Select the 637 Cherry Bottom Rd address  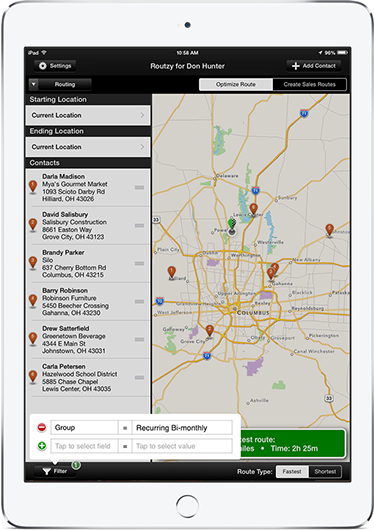(x=74, y=268)
